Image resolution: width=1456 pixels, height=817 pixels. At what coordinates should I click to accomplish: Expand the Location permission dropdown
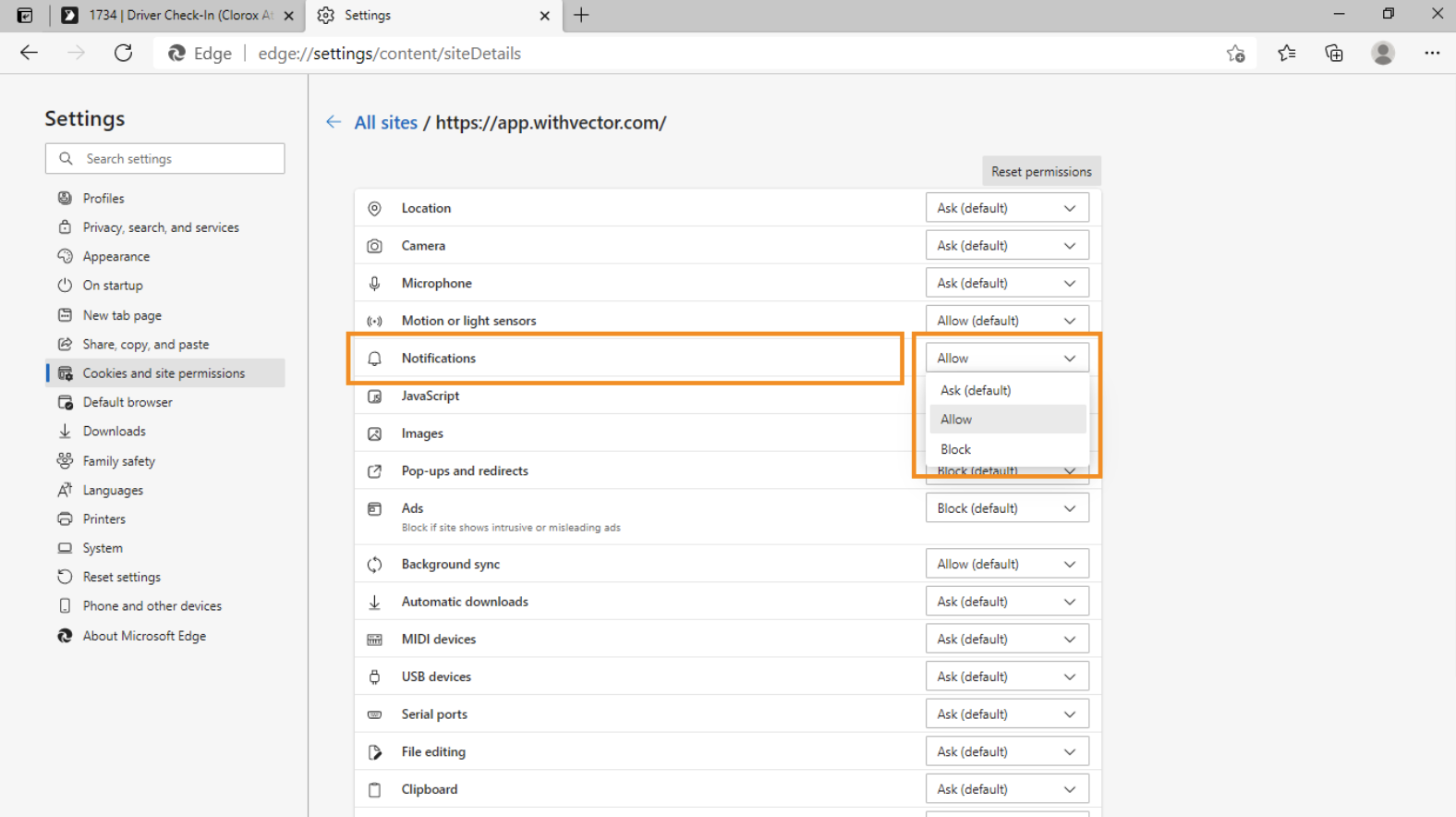coord(1007,208)
